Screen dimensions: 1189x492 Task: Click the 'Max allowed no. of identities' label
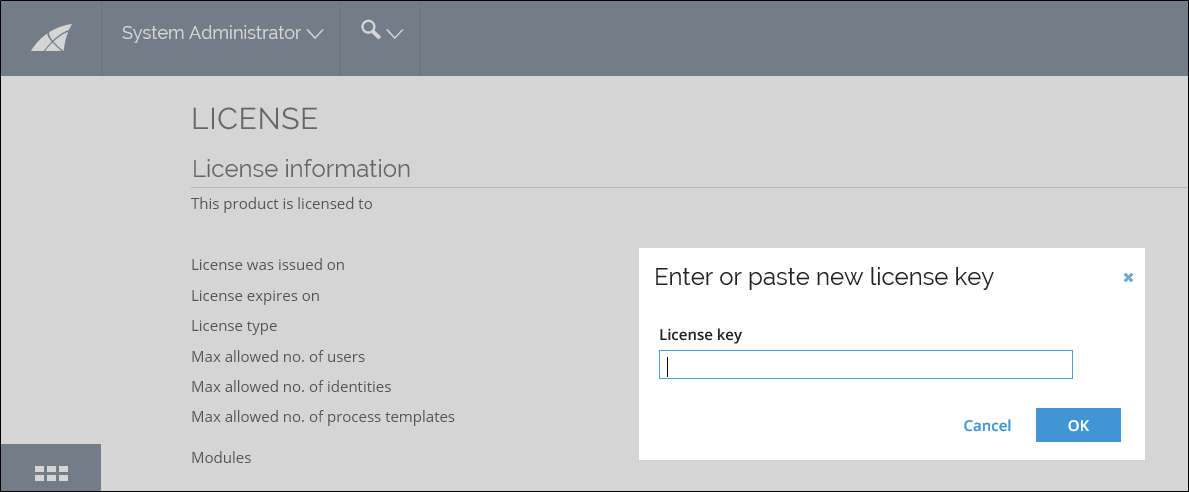(291, 387)
